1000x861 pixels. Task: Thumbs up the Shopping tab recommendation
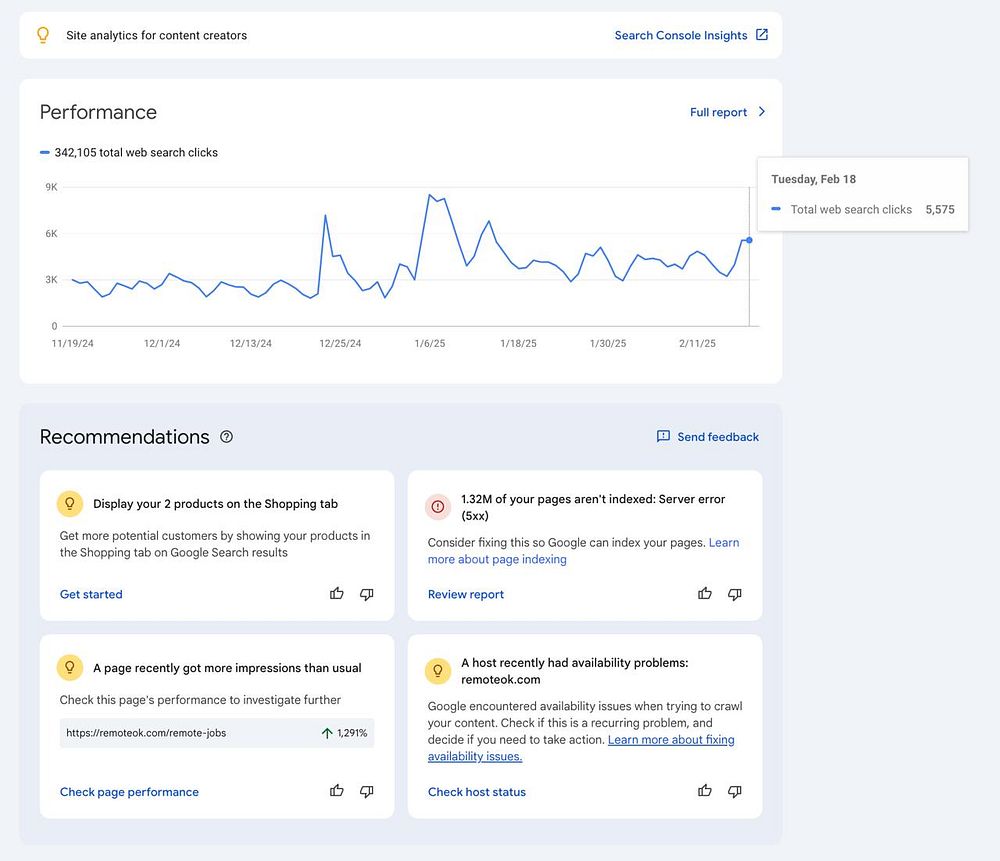tap(337, 594)
